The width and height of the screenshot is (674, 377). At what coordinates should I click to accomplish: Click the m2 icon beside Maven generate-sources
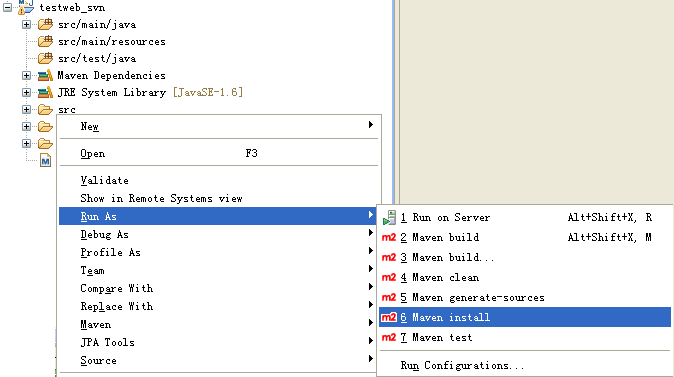point(389,297)
